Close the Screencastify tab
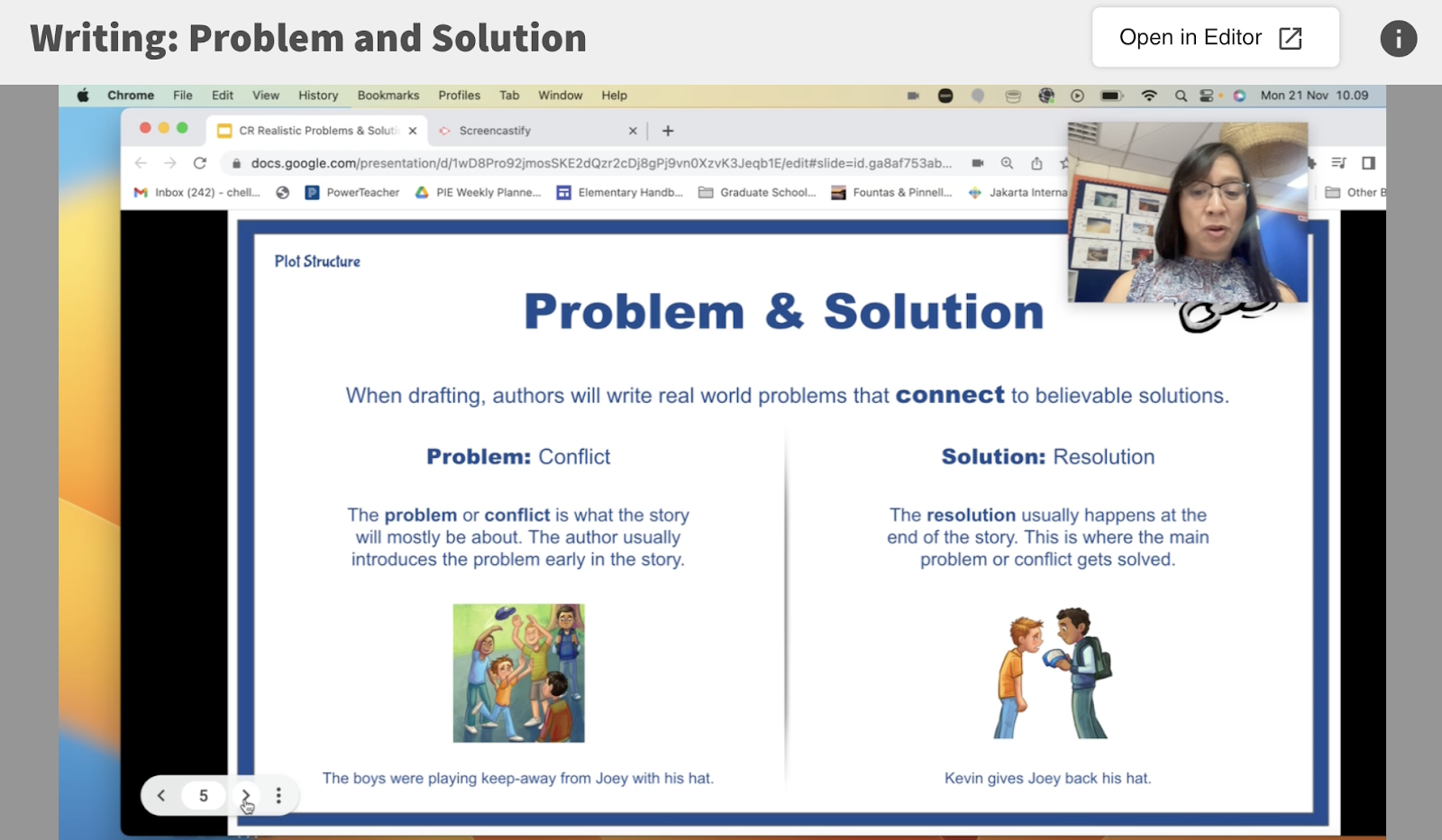Image resolution: width=1442 pixels, height=840 pixels. click(x=633, y=131)
